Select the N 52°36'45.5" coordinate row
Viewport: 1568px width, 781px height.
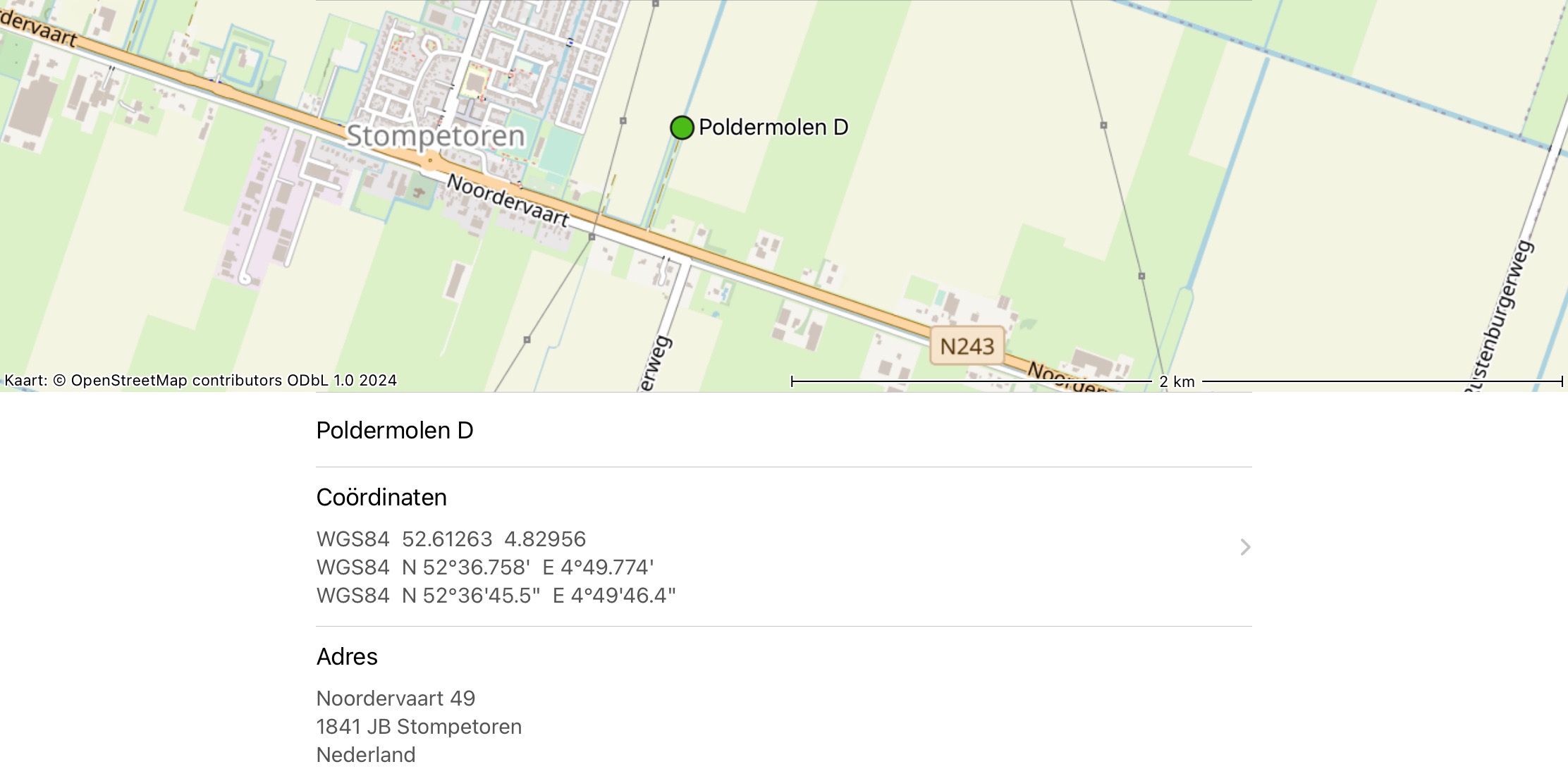[x=496, y=596]
